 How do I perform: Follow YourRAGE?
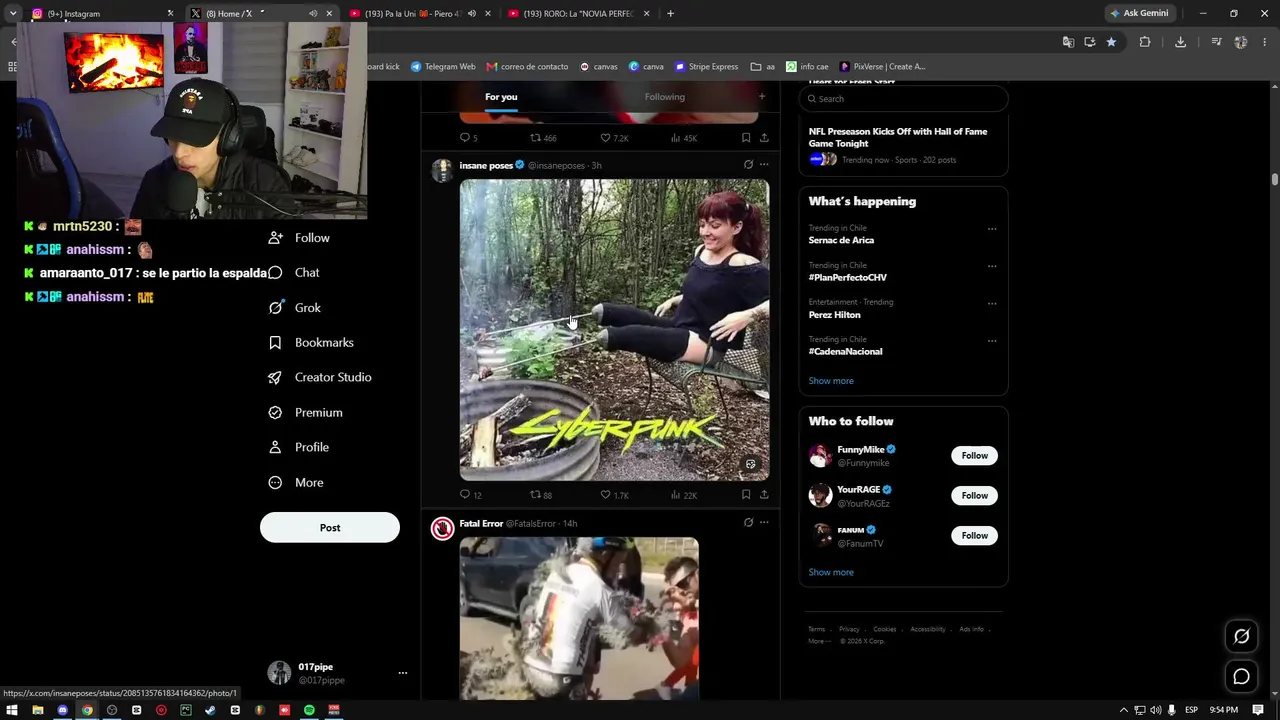(974, 496)
